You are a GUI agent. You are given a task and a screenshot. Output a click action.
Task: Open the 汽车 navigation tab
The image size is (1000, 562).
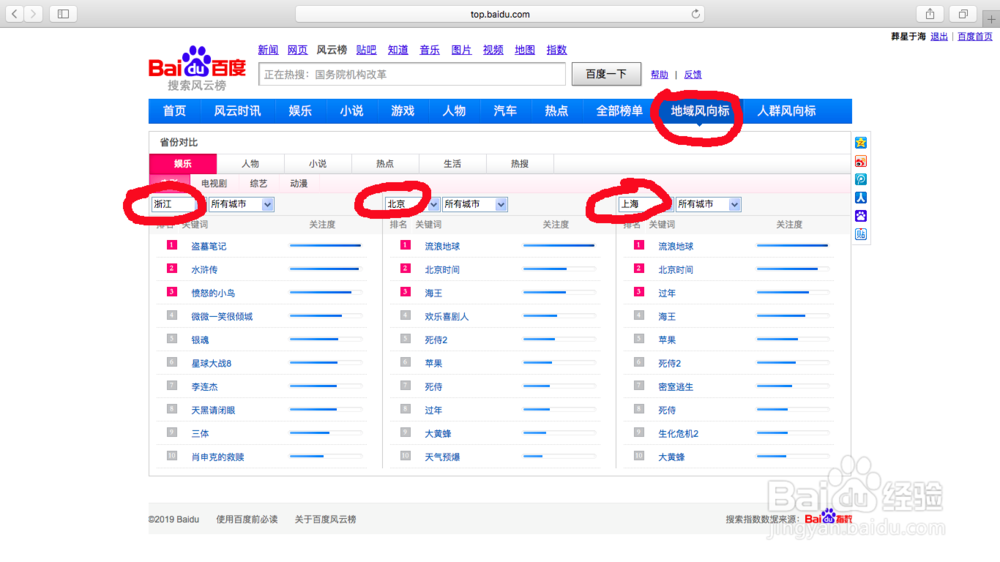click(505, 111)
